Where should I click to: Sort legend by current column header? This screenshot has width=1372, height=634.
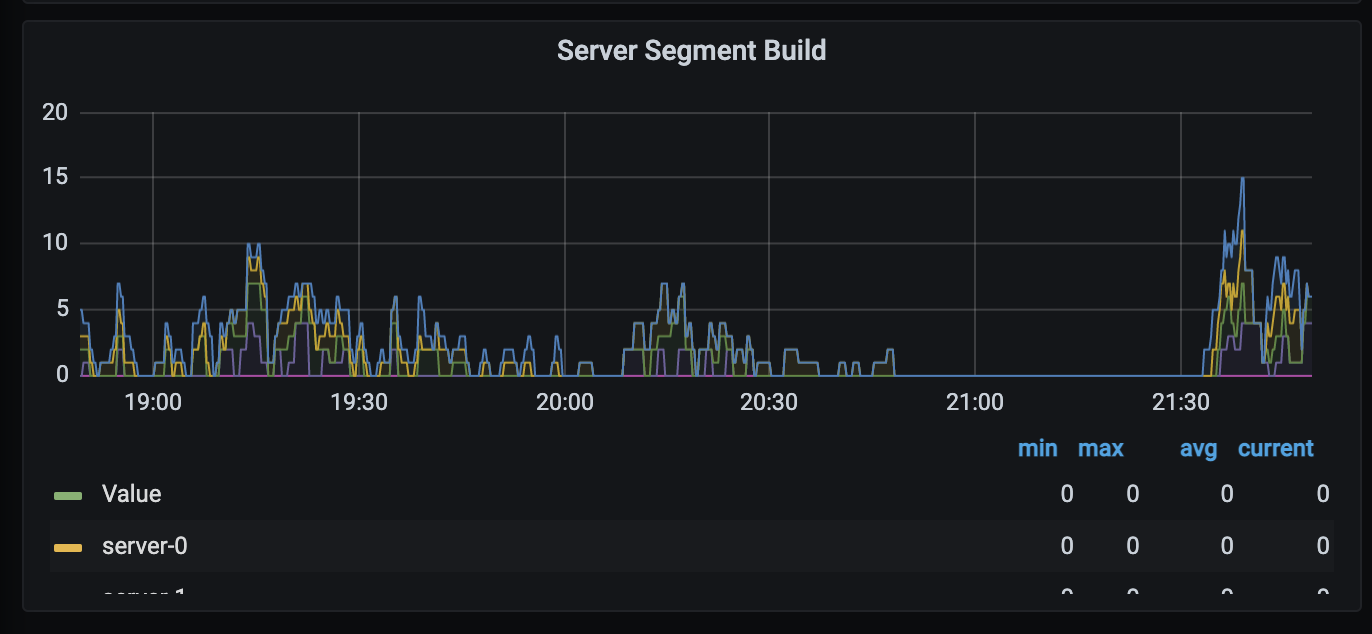tap(1276, 448)
